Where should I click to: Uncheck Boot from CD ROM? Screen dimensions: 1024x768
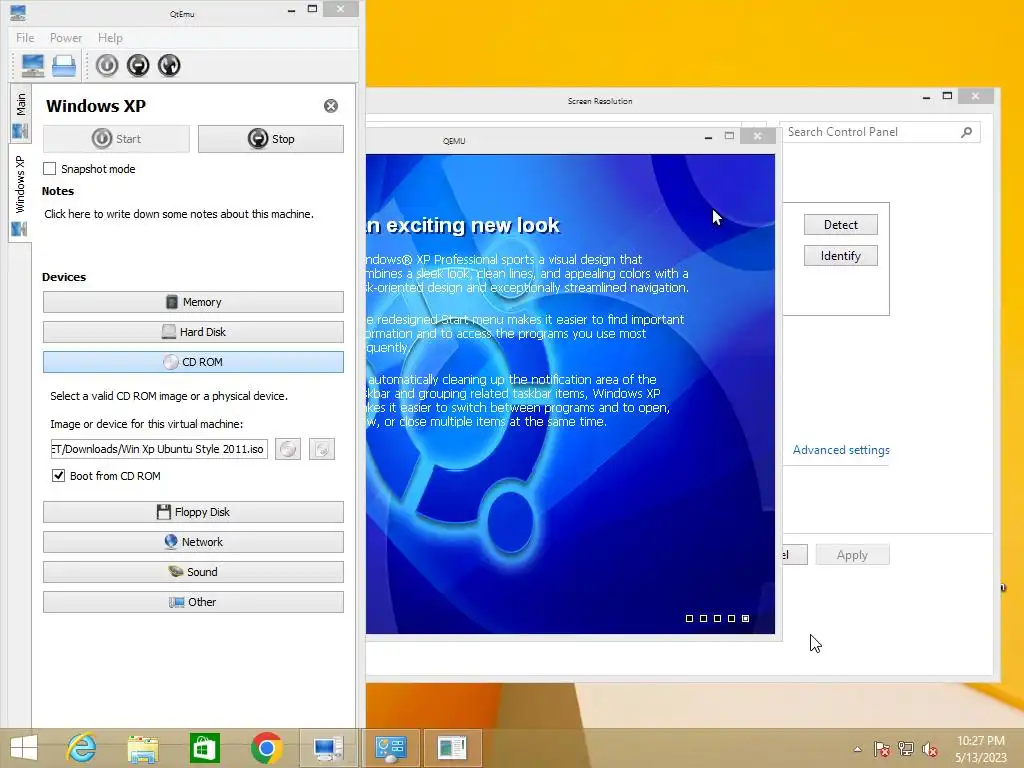coord(59,475)
